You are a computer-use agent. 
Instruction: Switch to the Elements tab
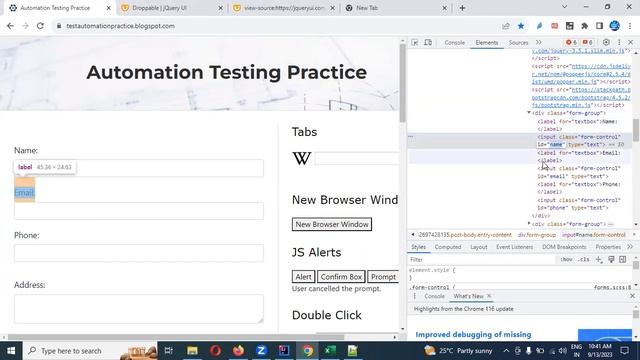pyautogui.click(x=487, y=42)
